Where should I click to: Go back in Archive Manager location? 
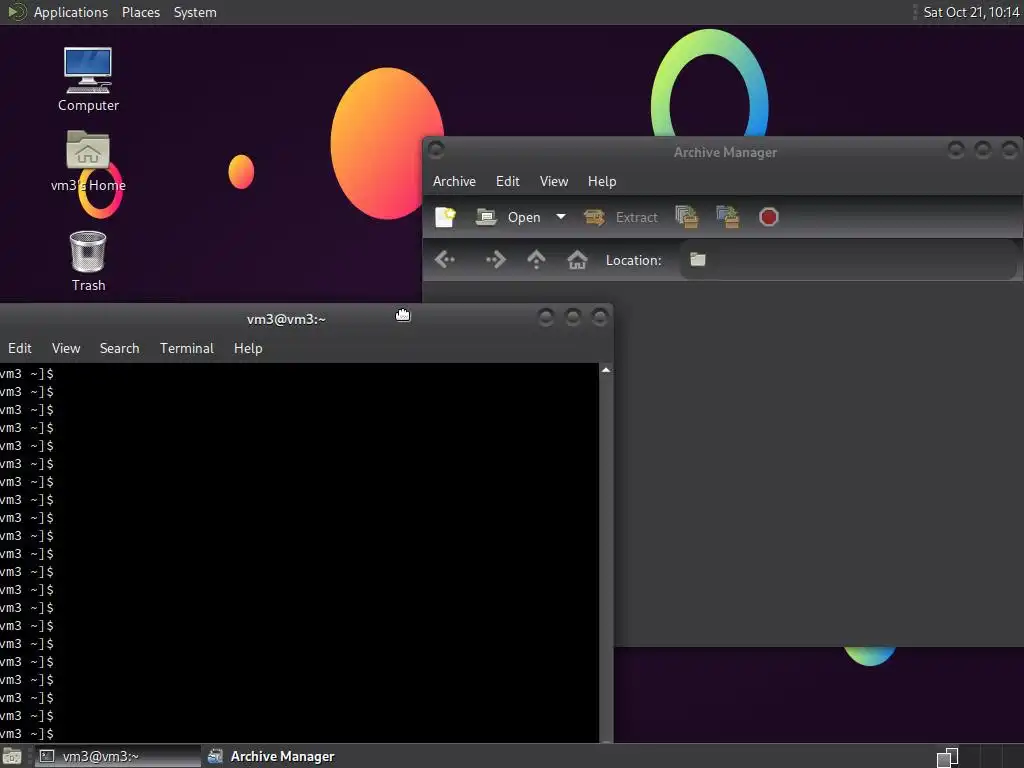point(445,260)
